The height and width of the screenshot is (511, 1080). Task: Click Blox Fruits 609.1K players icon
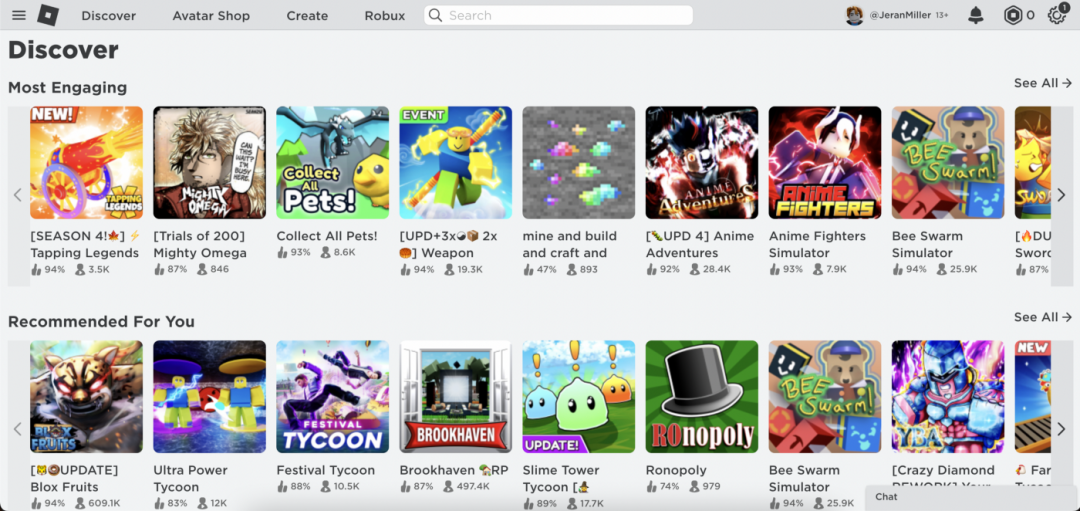pyautogui.click(x=80, y=503)
